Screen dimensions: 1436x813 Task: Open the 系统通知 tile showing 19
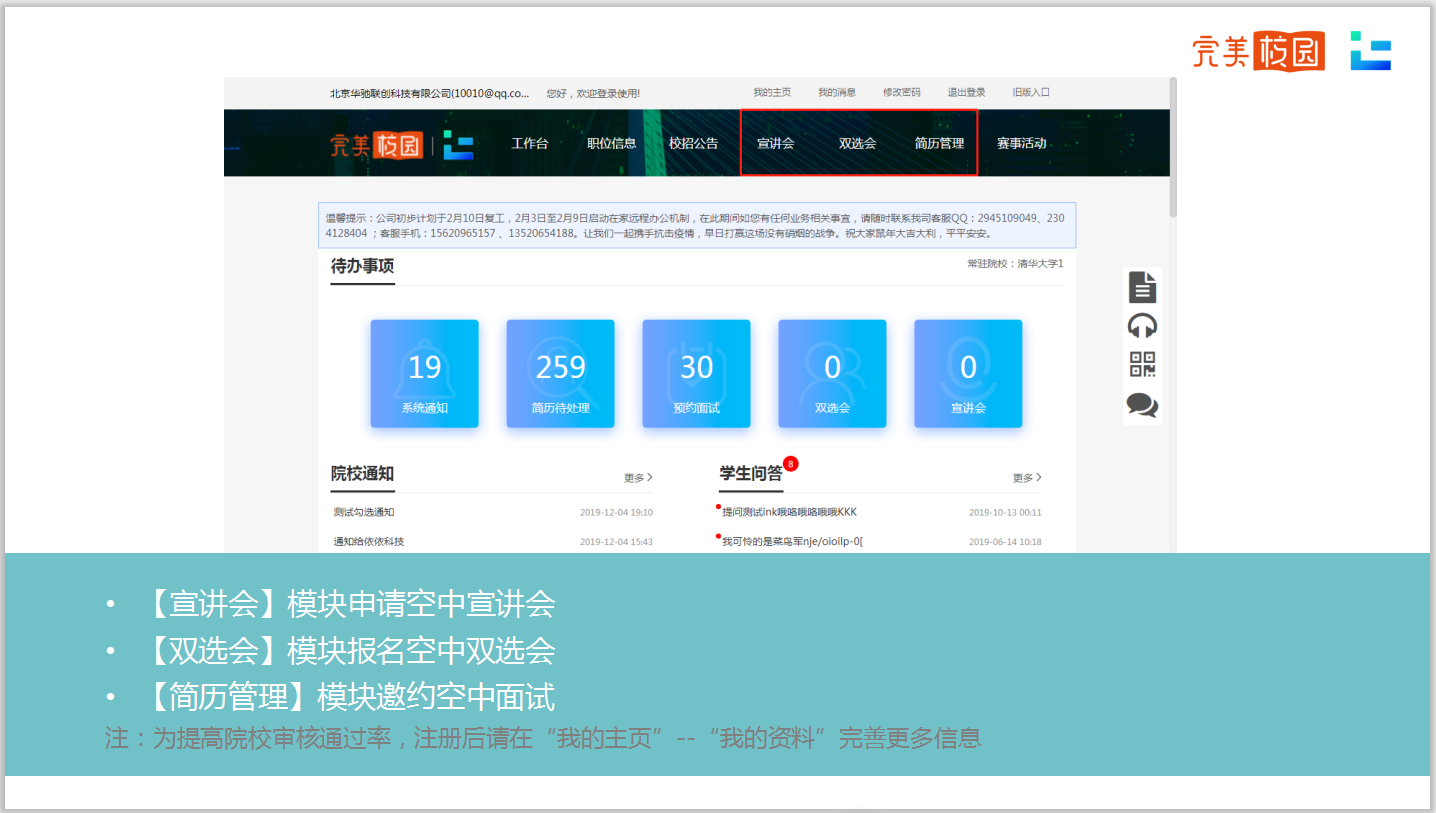(424, 374)
